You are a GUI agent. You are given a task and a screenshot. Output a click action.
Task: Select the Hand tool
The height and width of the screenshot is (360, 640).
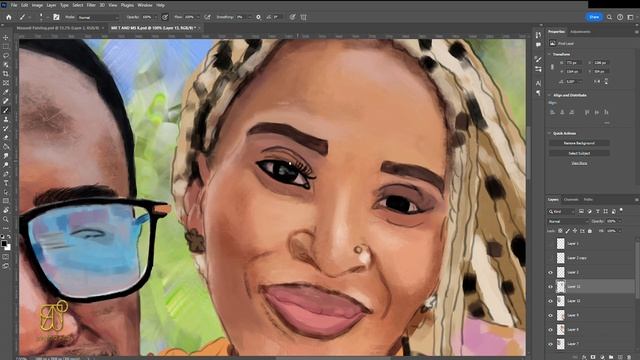6,210
